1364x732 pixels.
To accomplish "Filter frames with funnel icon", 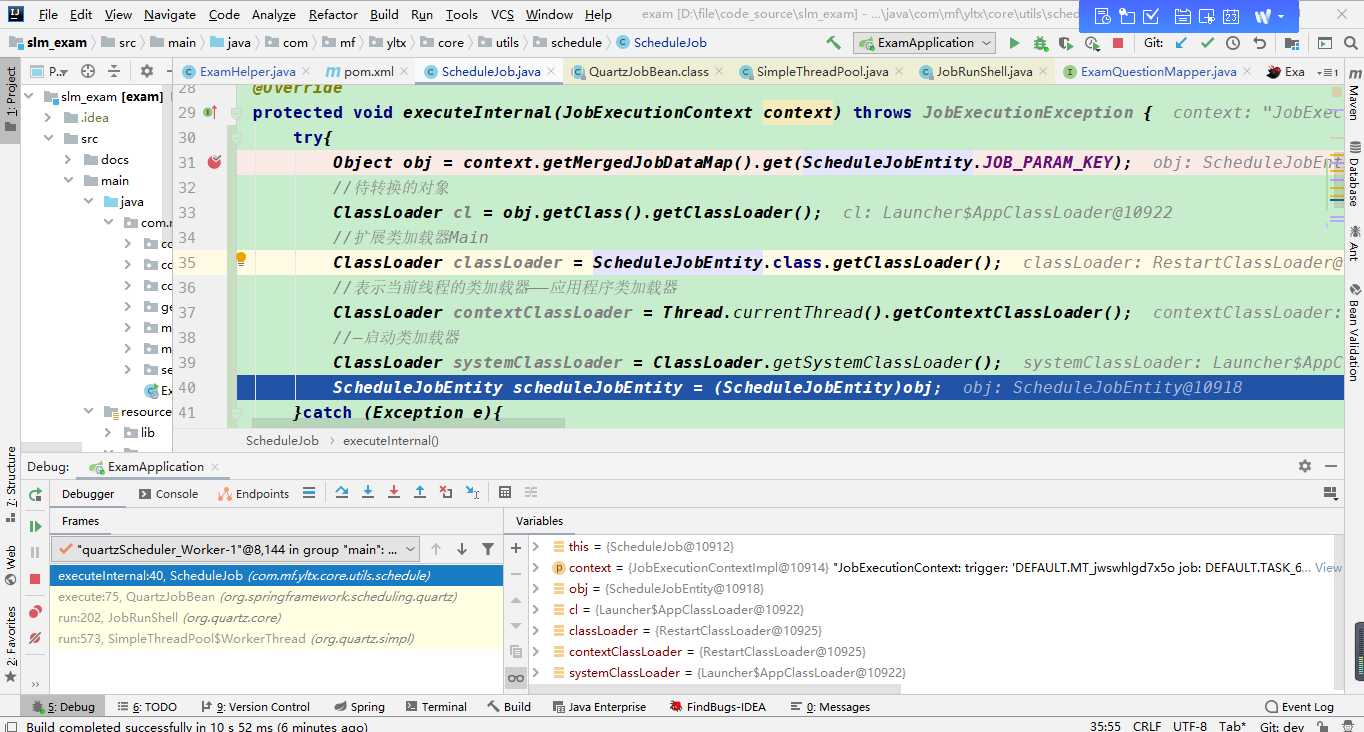I will 488,549.
